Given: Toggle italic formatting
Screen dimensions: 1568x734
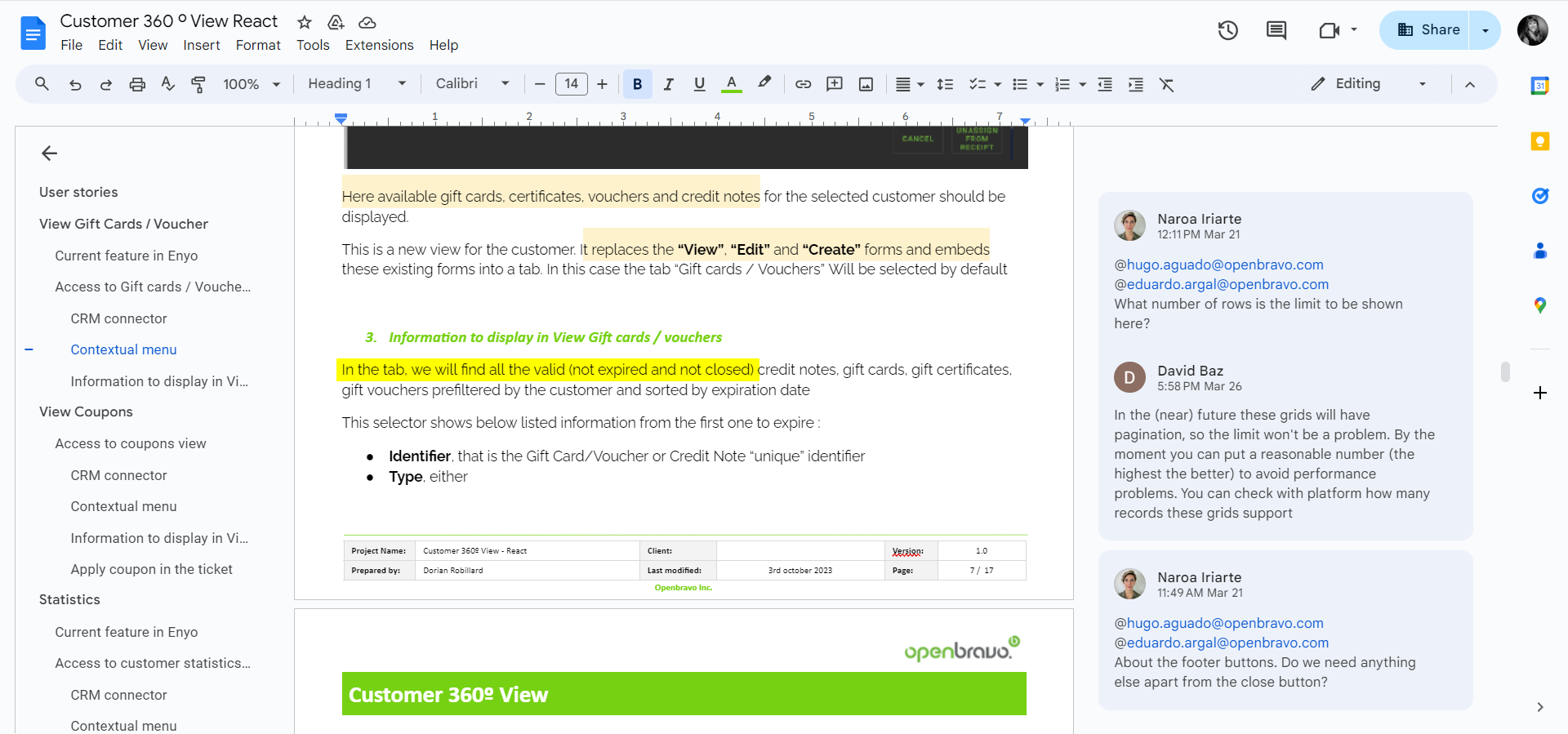Looking at the screenshot, I should pos(669,84).
